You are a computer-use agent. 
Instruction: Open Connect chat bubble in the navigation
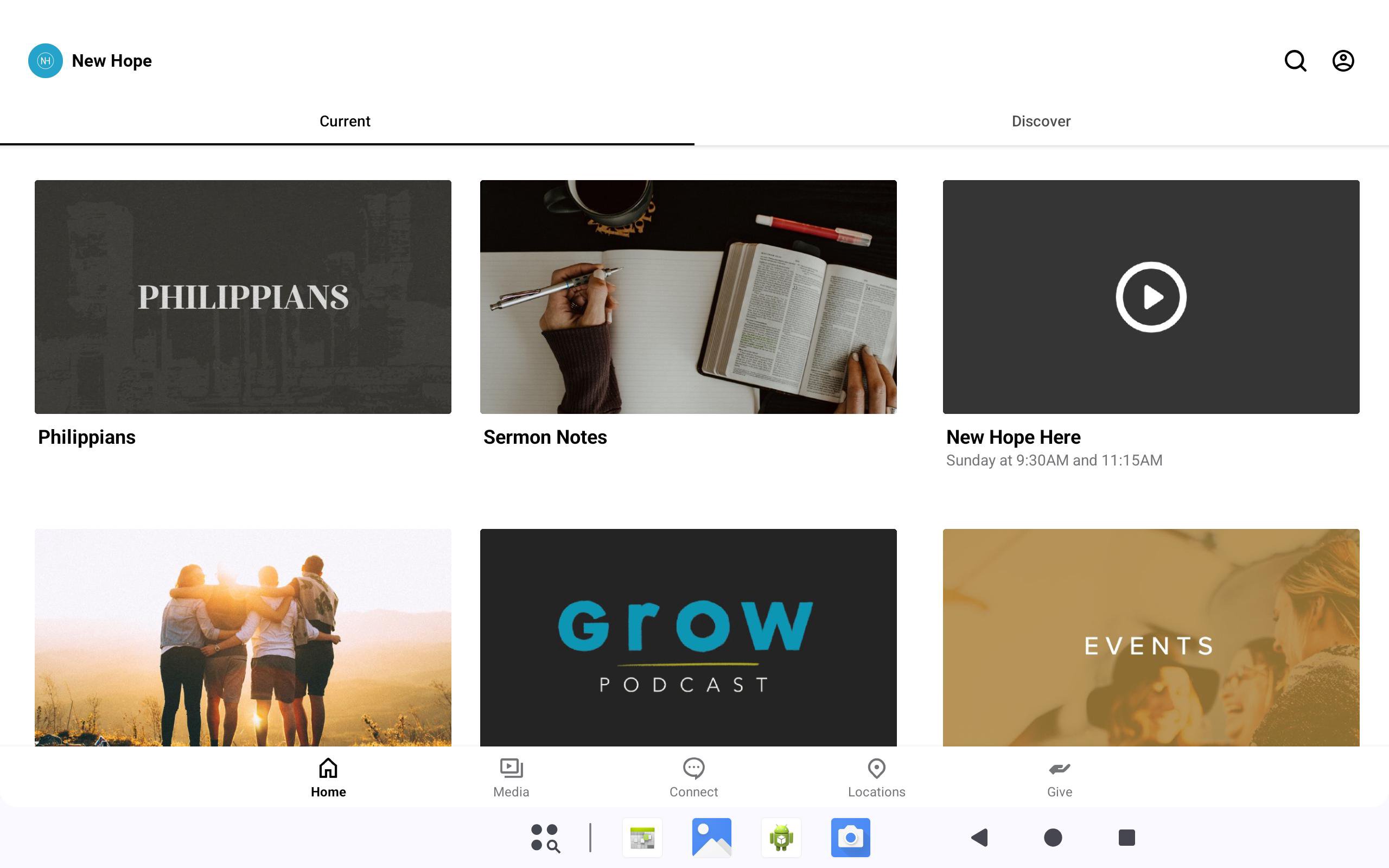(693, 777)
